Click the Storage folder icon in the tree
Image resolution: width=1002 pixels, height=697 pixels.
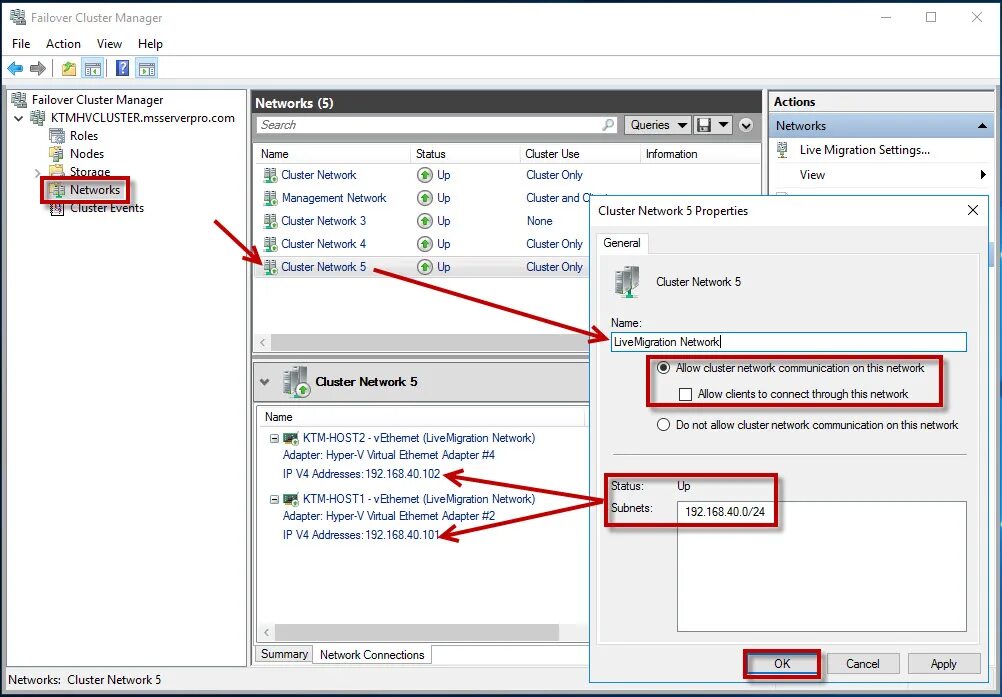click(x=57, y=171)
